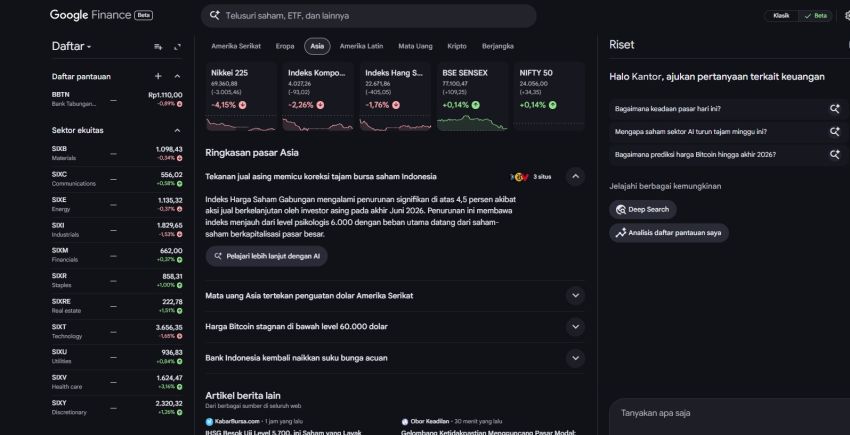This screenshot has width=850, height=435.
Task: Click the expand panel icon beside Daftar
Action: pyautogui.click(x=177, y=47)
